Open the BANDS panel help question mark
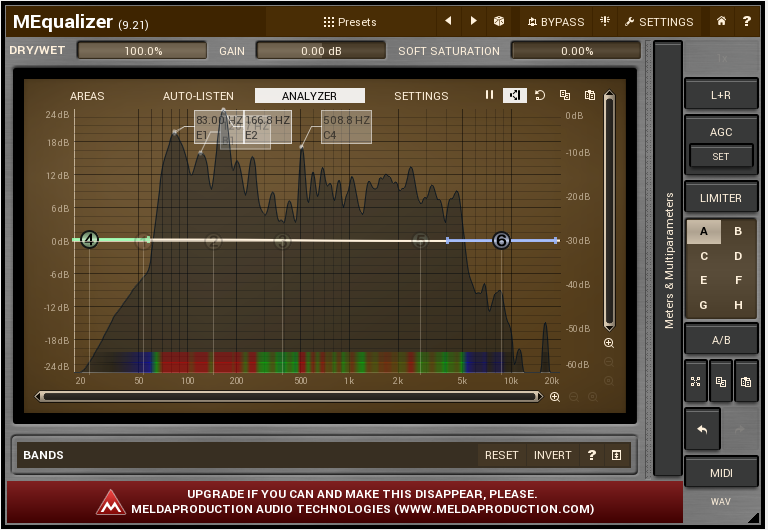The image size is (768, 530). (x=592, y=455)
